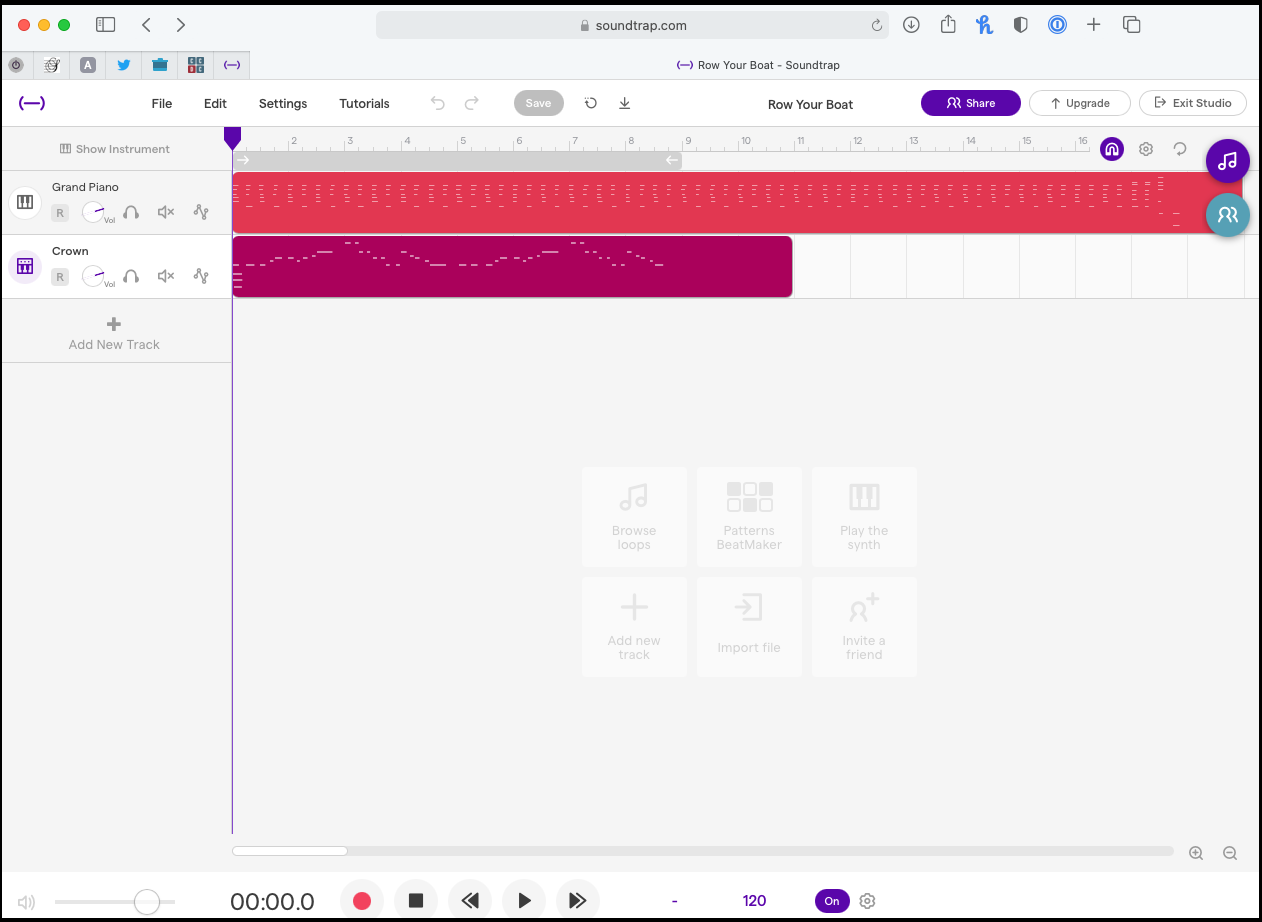Zoom in on the timeline
This screenshot has width=1262, height=922.
click(1196, 853)
